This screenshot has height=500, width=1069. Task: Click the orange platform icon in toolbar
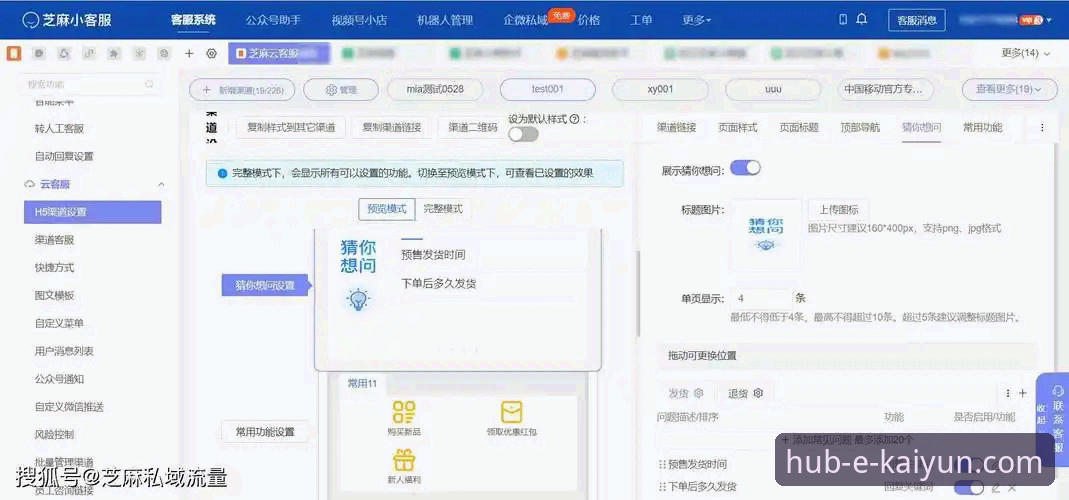(x=14, y=53)
